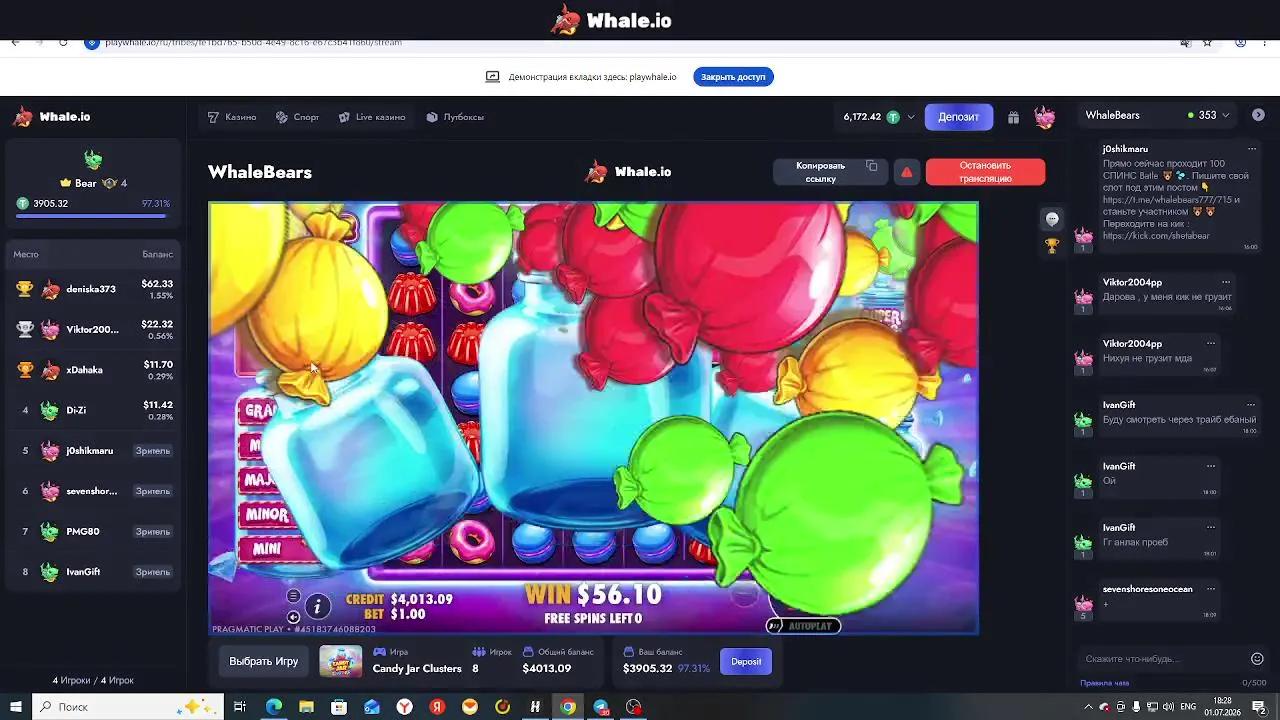The image size is (1280, 720).
Task: Click the ENG language indicator in system tray
Action: (x=1188, y=707)
